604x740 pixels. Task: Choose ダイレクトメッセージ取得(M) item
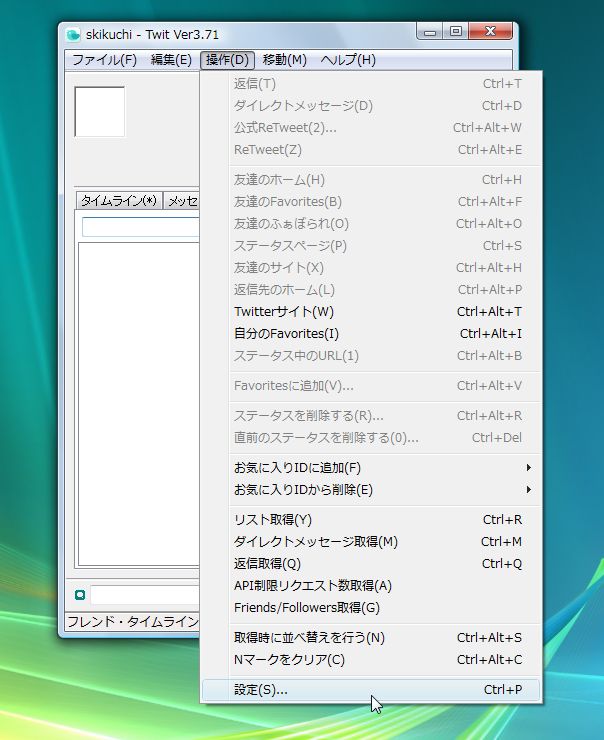(371, 542)
